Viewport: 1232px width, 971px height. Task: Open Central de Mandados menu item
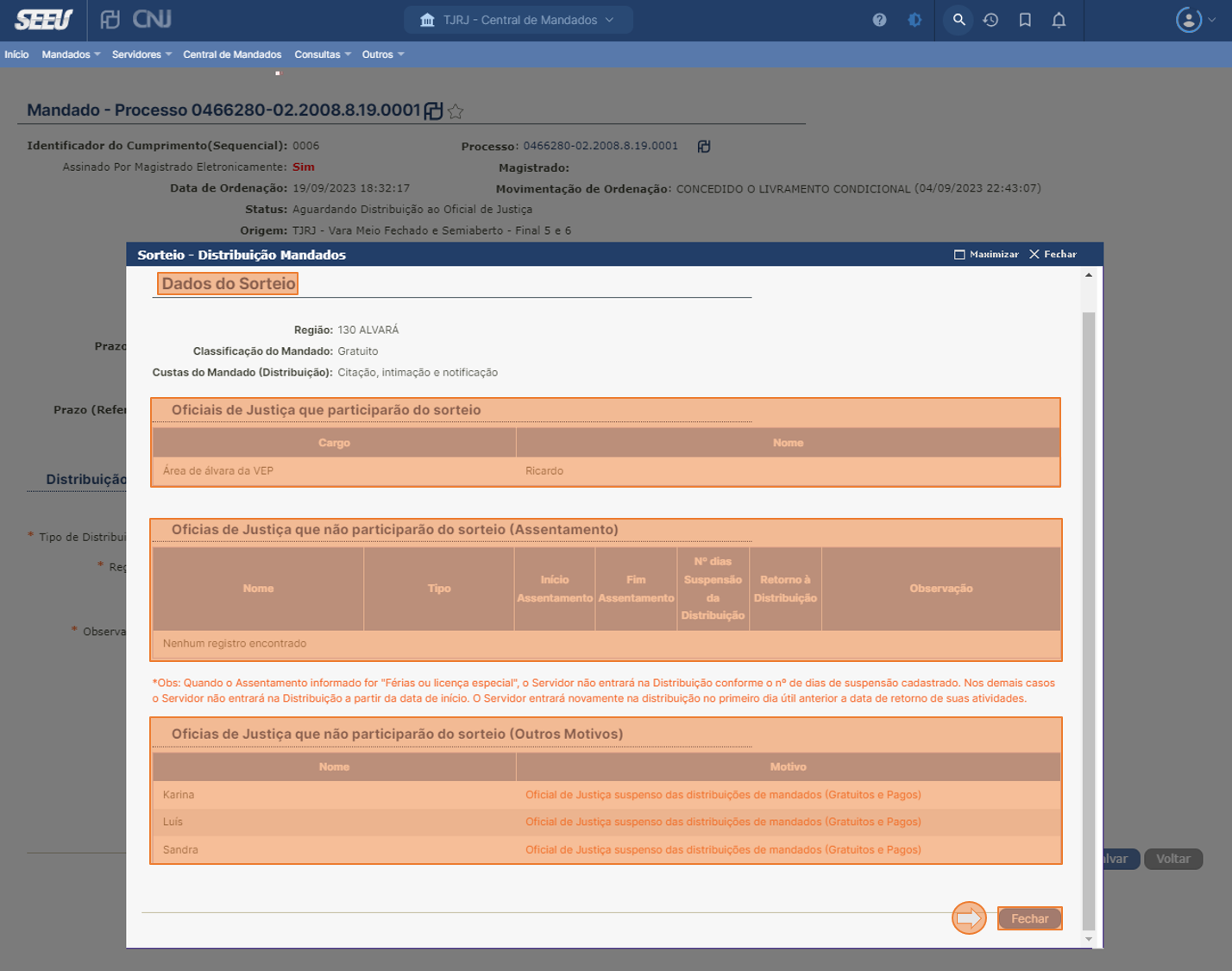coord(232,54)
